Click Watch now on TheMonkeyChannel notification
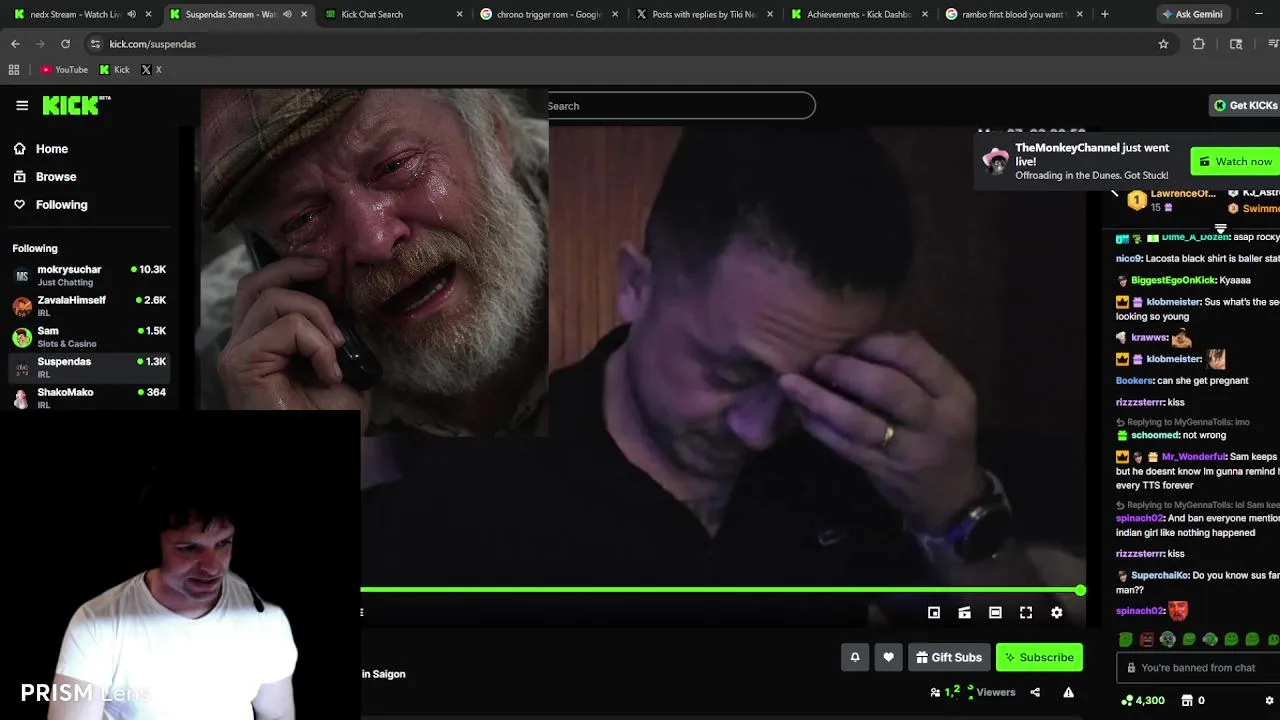 click(x=1235, y=162)
